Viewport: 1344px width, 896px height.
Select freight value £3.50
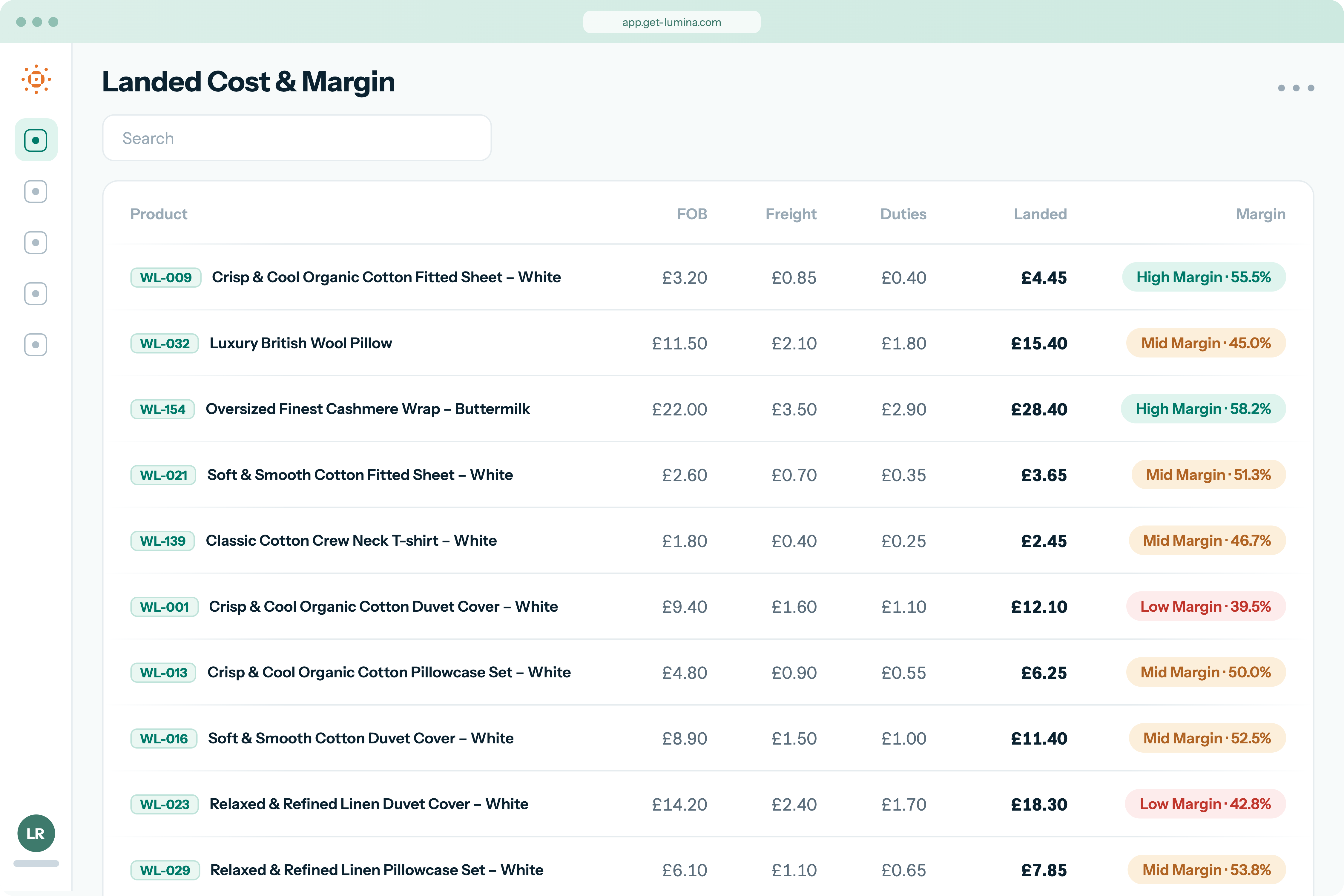pos(794,409)
